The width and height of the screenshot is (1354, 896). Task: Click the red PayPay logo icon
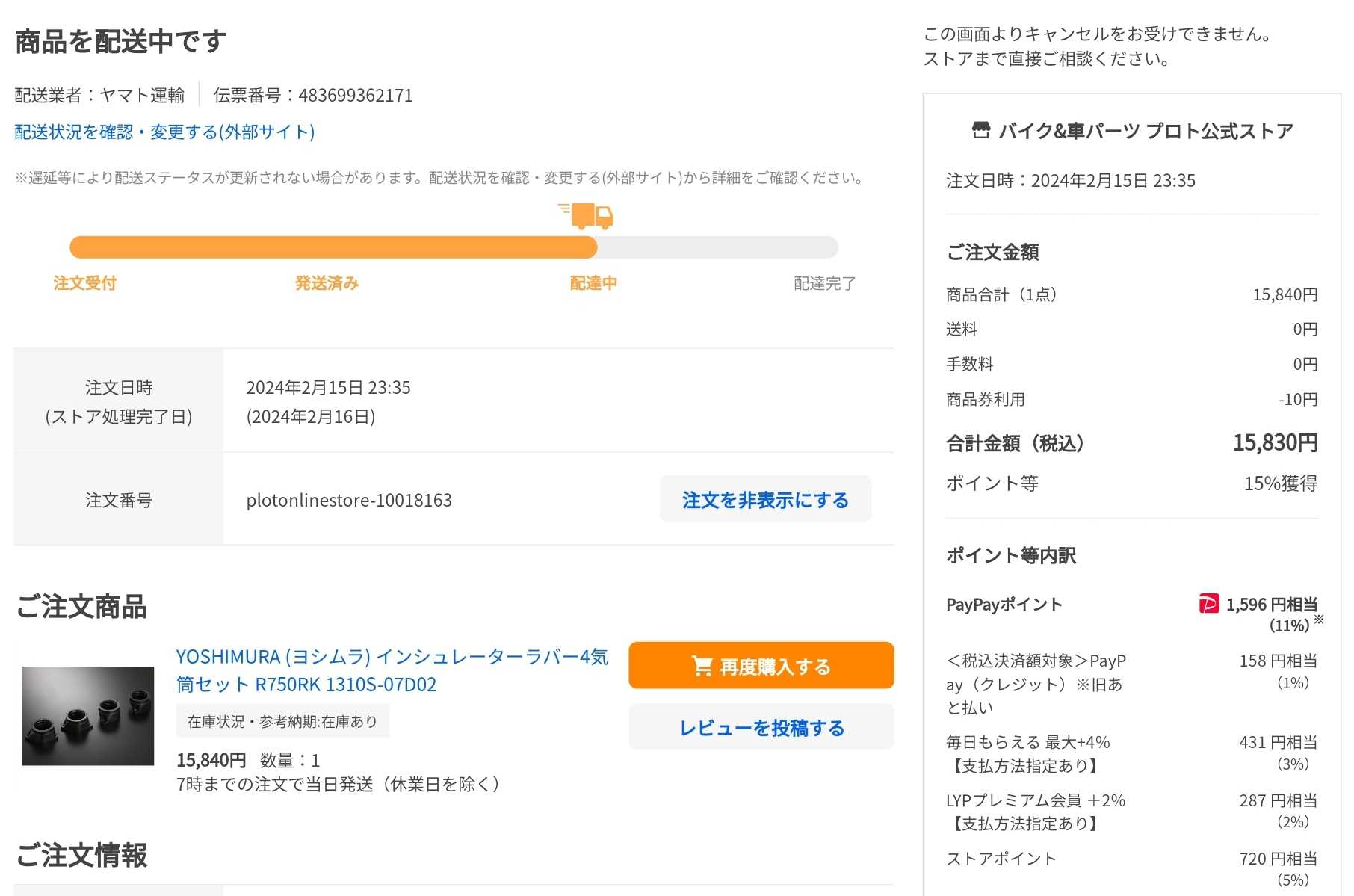[1208, 604]
